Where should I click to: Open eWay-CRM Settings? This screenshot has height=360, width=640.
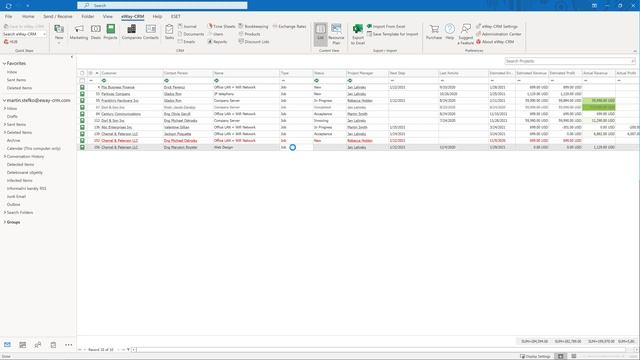point(497,26)
